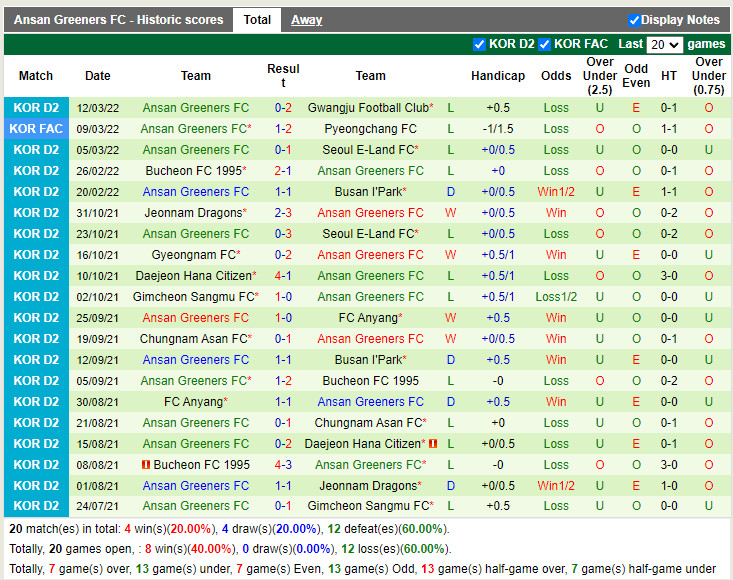
Task: Select the Total tab
Action: (x=257, y=20)
